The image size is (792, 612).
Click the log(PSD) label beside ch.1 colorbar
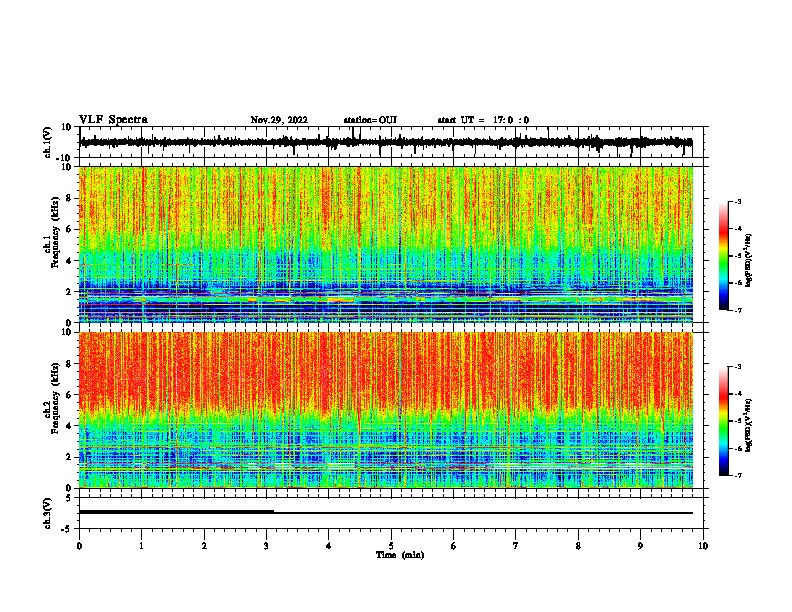pyautogui.click(x=748, y=260)
